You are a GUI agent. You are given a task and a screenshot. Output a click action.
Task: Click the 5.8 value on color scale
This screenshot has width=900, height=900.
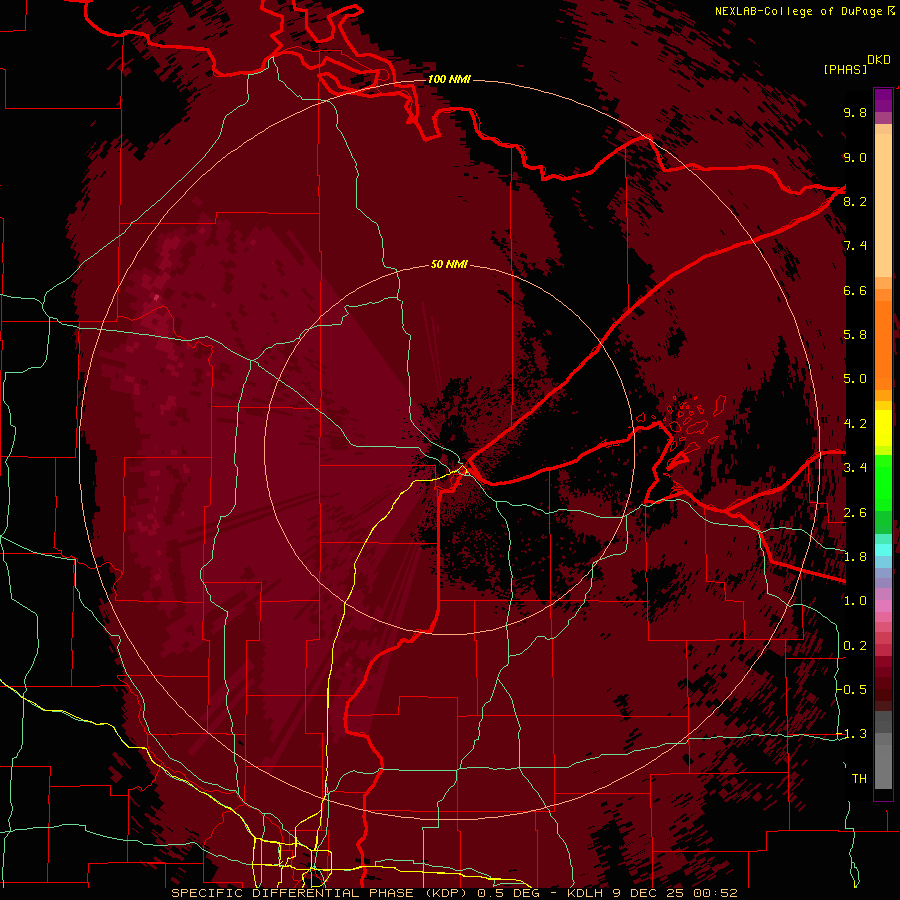click(855, 335)
